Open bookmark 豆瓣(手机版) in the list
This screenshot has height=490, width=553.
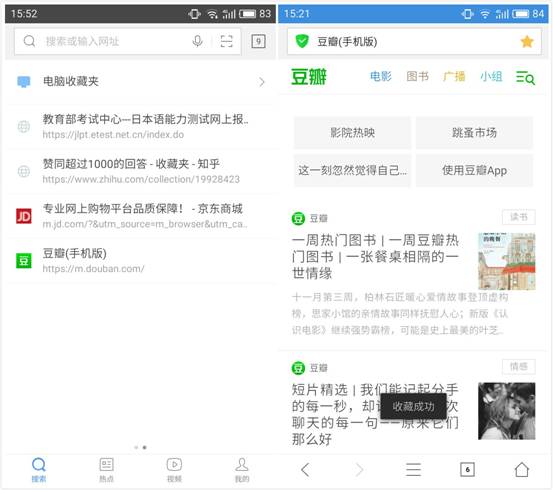(141, 261)
